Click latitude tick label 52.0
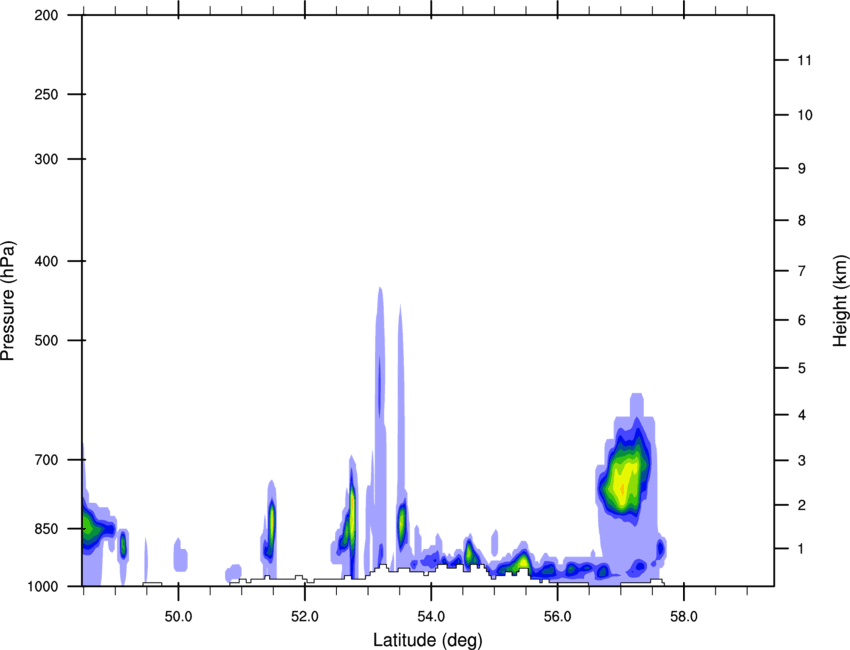Viewport: 850px width, 650px height. [305, 617]
